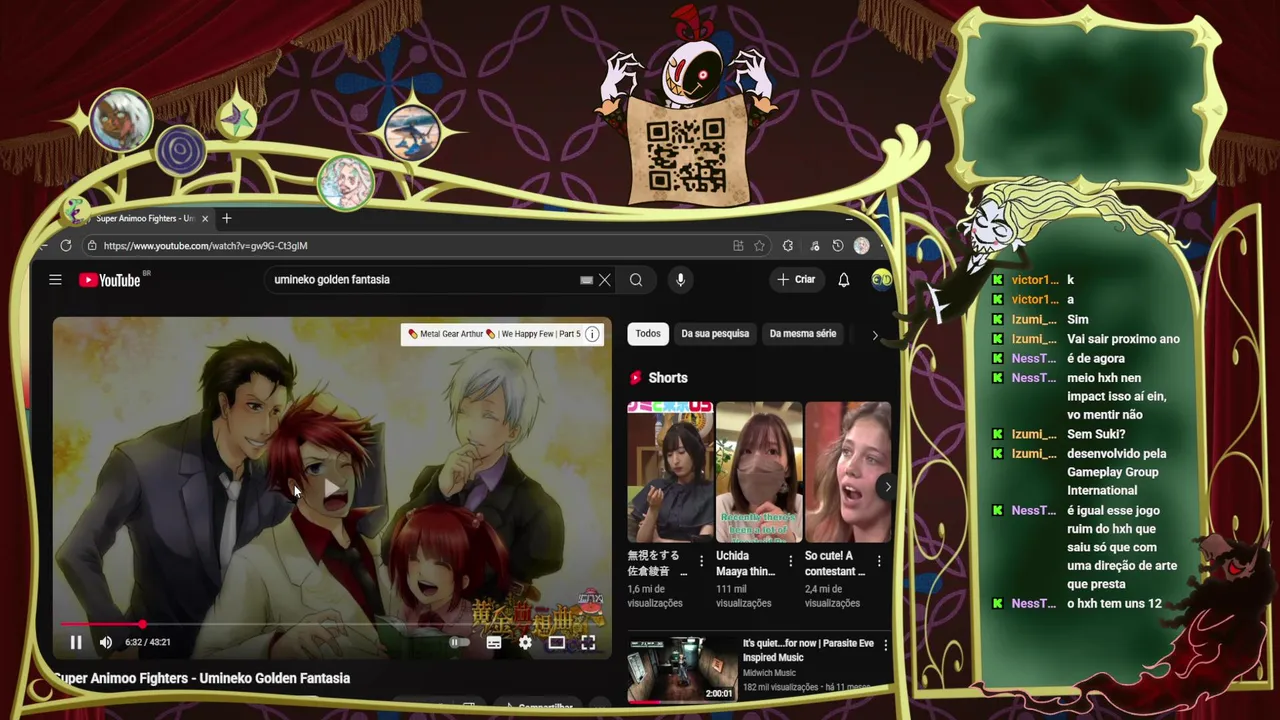Open the on-screen keyboard in search box
1280x720 pixels.
tap(586, 280)
